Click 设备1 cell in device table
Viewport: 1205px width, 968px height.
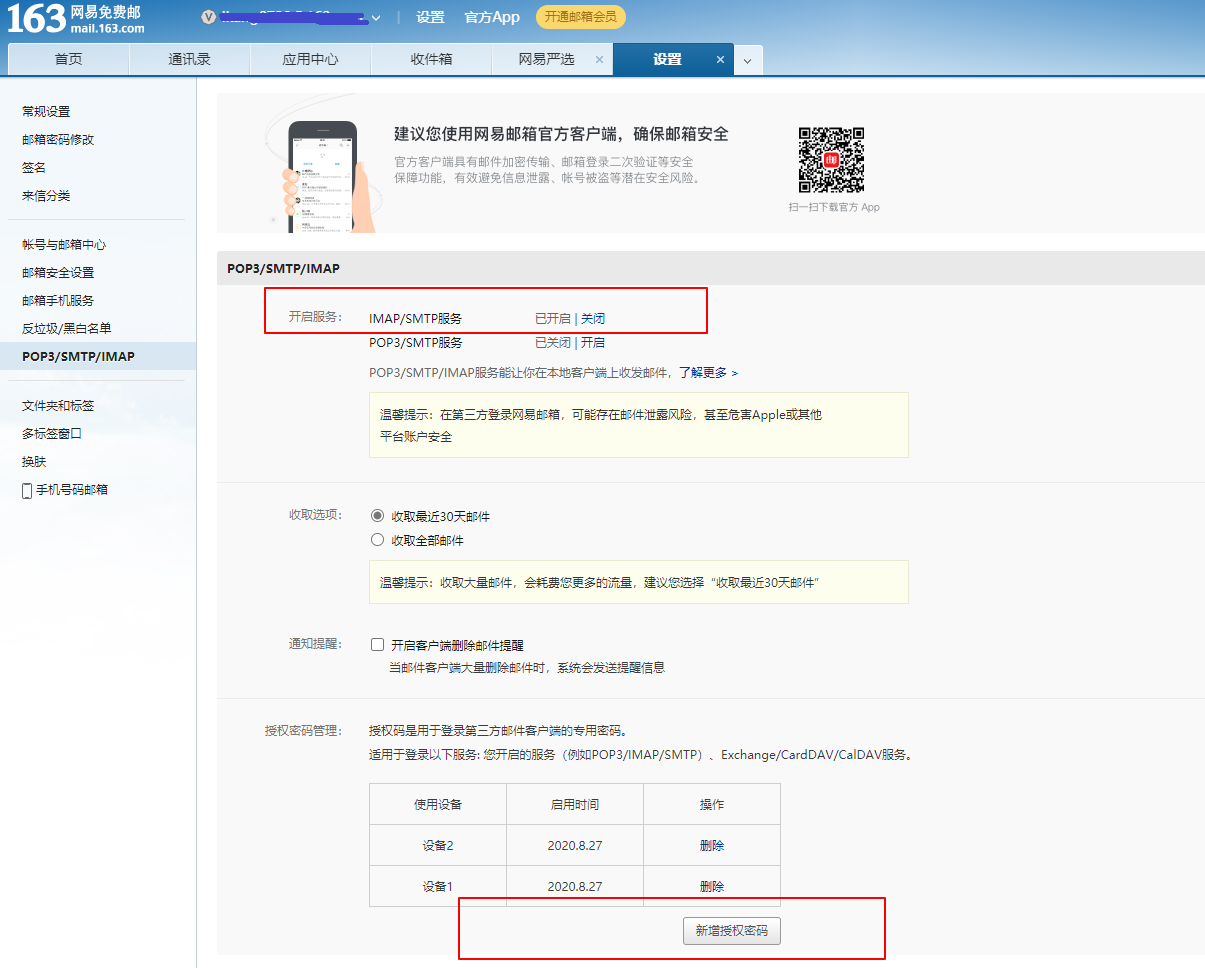[438, 887]
